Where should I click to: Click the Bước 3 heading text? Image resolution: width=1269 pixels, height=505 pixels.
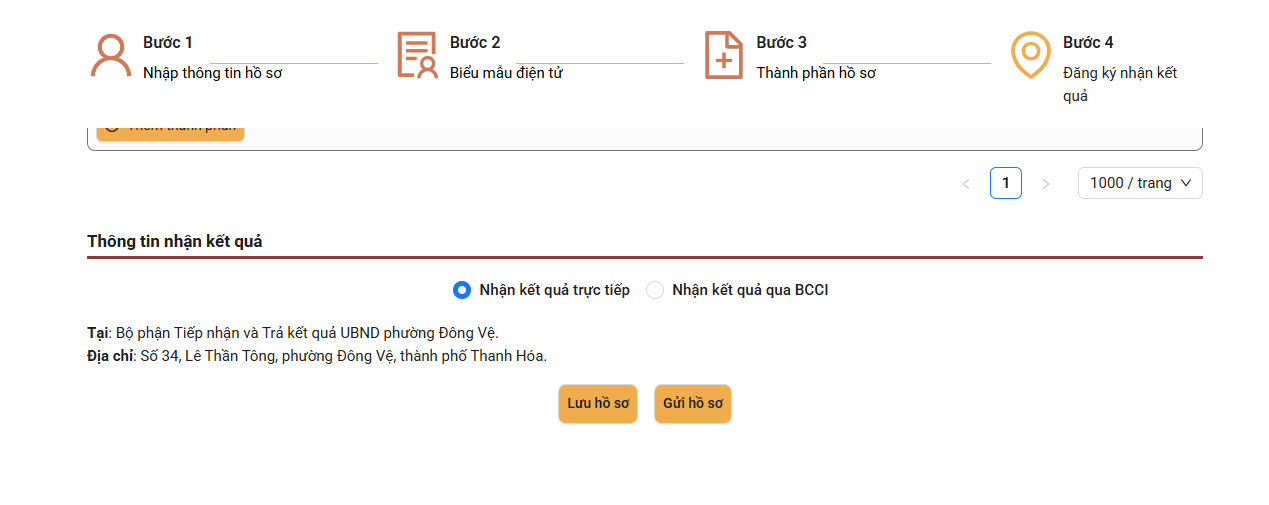click(782, 42)
